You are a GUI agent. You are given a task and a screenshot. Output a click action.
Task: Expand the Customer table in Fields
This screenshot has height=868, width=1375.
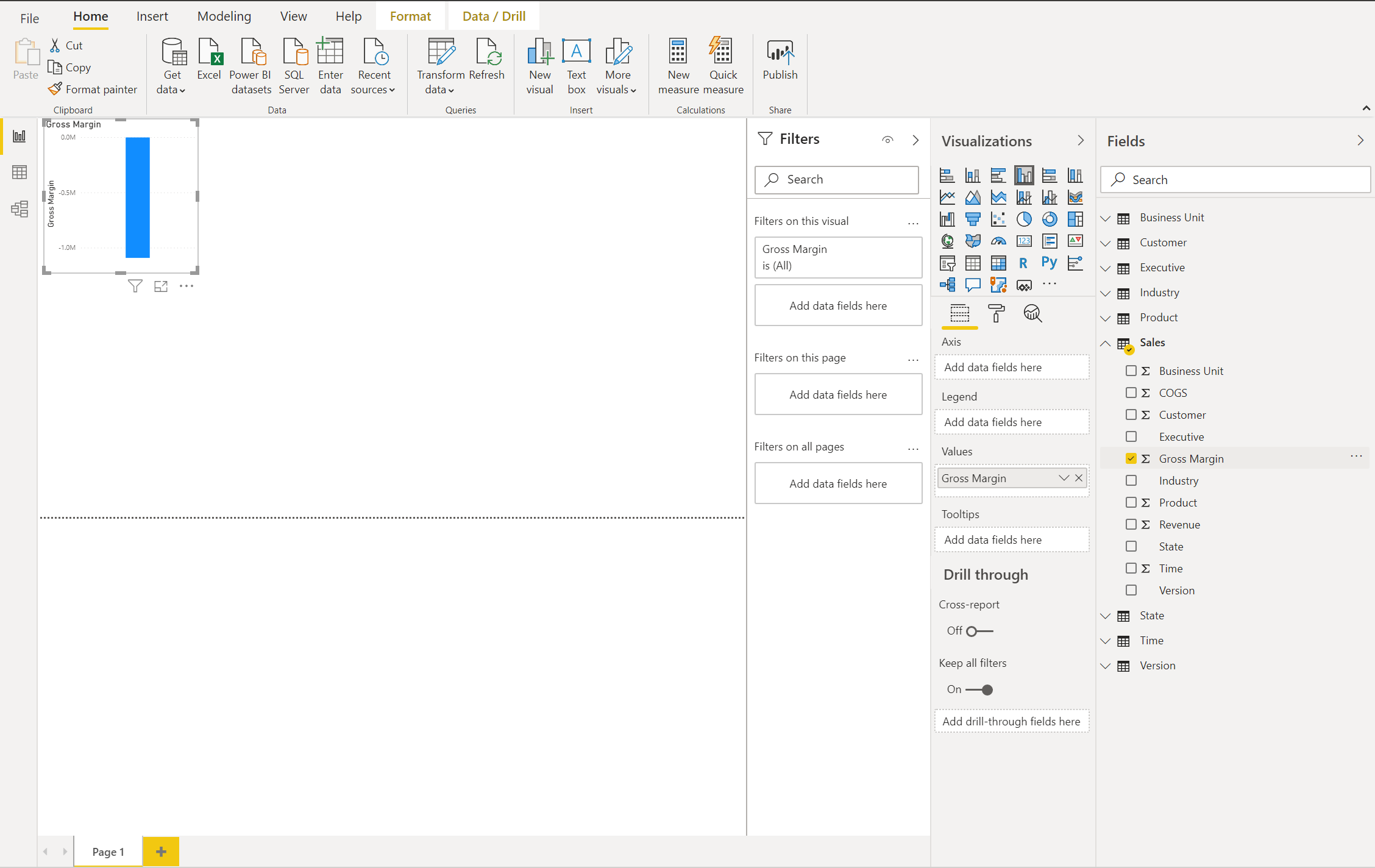pyautogui.click(x=1106, y=243)
